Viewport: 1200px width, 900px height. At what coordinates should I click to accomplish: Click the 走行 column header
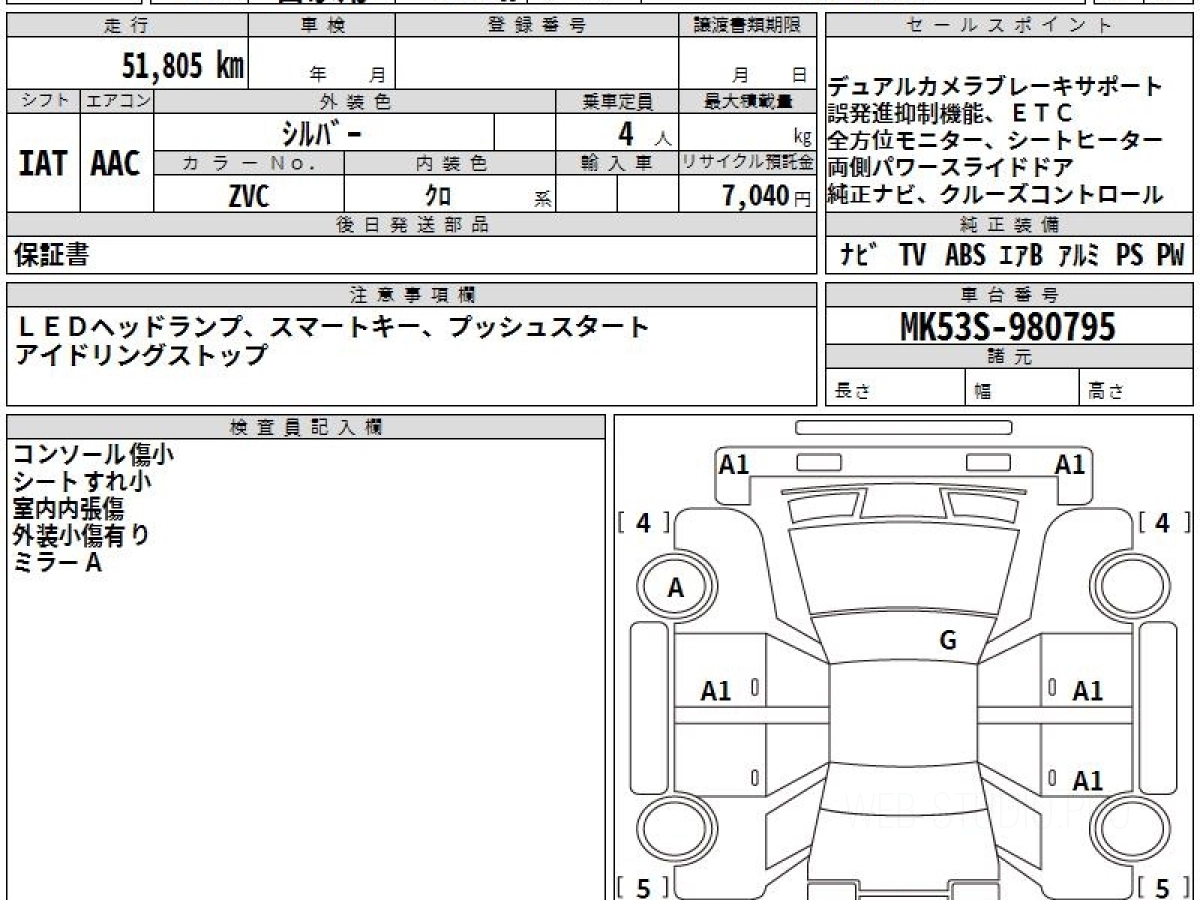coord(127,26)
